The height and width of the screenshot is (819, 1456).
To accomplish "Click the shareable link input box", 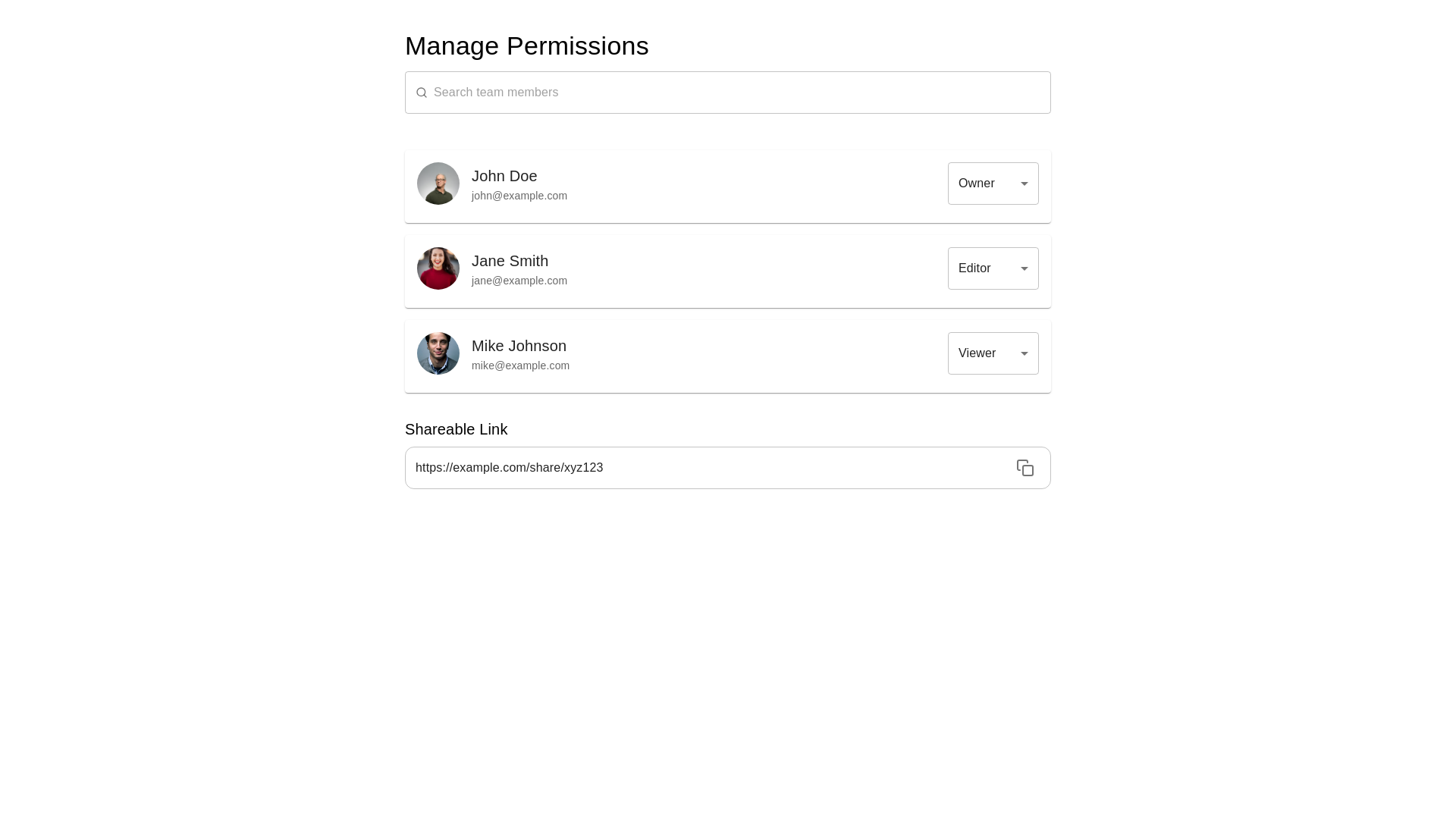I will pos(705,468).
